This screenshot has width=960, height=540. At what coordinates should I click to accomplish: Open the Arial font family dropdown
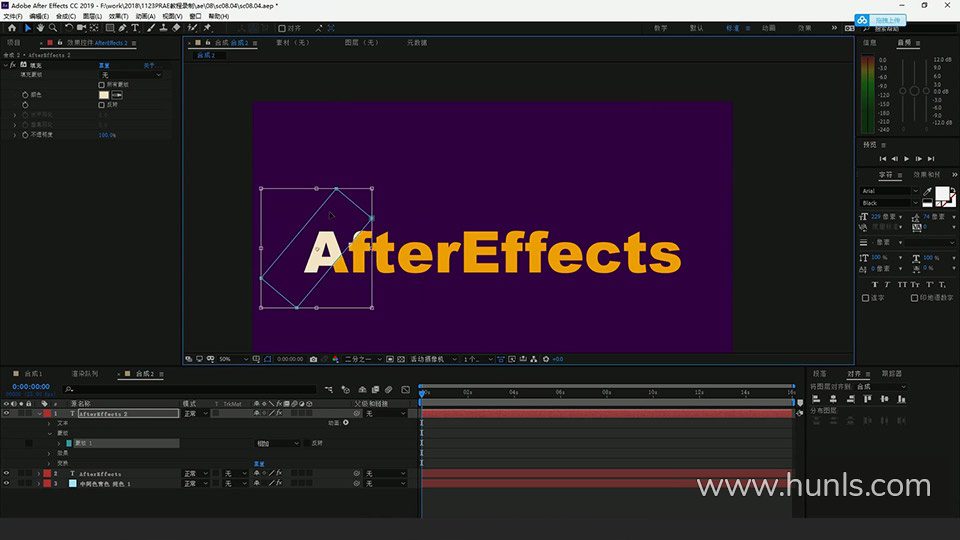click(x=890, y=192)
